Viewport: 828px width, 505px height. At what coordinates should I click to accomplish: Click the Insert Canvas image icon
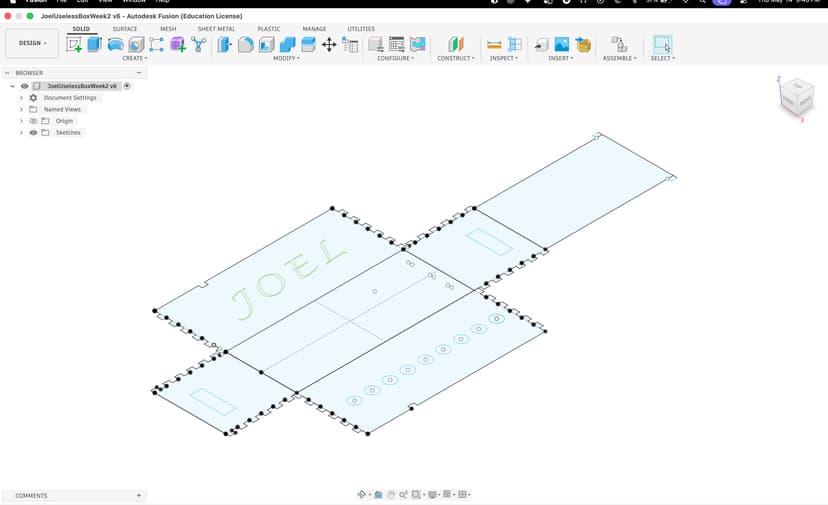tap(562, 44)
